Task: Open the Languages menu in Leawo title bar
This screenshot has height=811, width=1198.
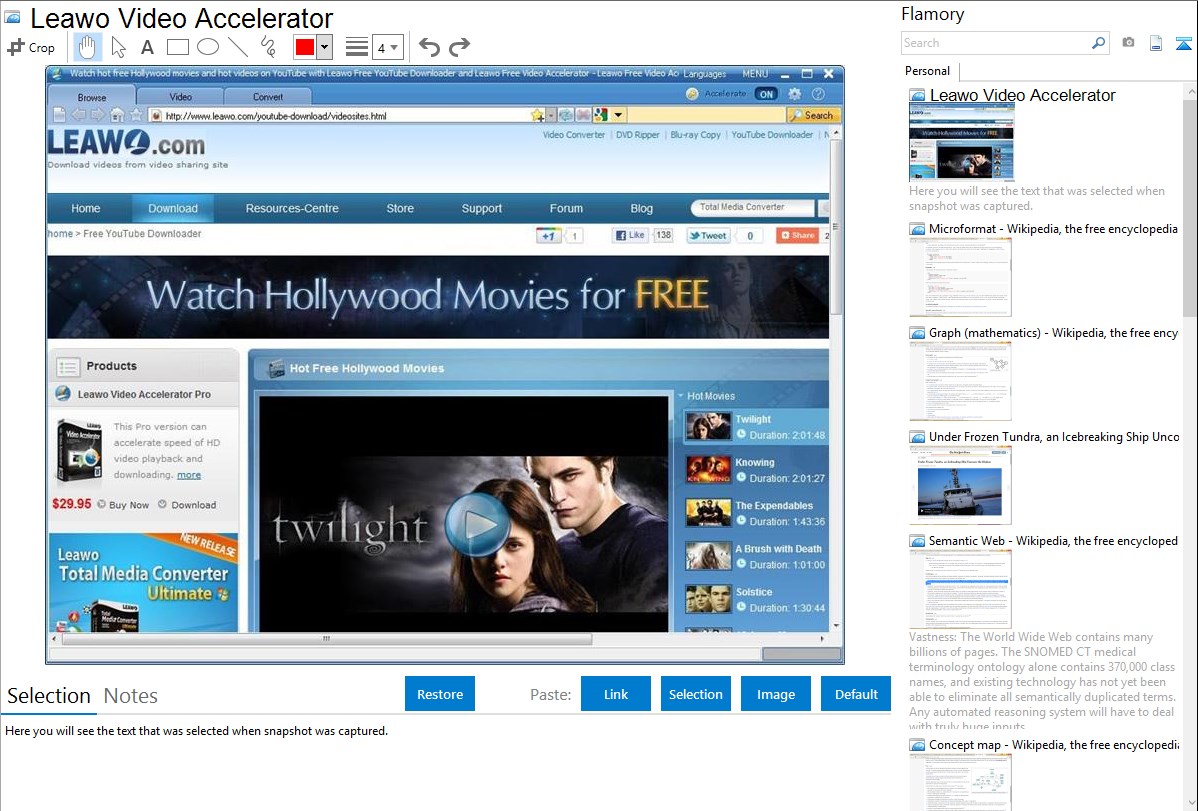Action: 704,74
